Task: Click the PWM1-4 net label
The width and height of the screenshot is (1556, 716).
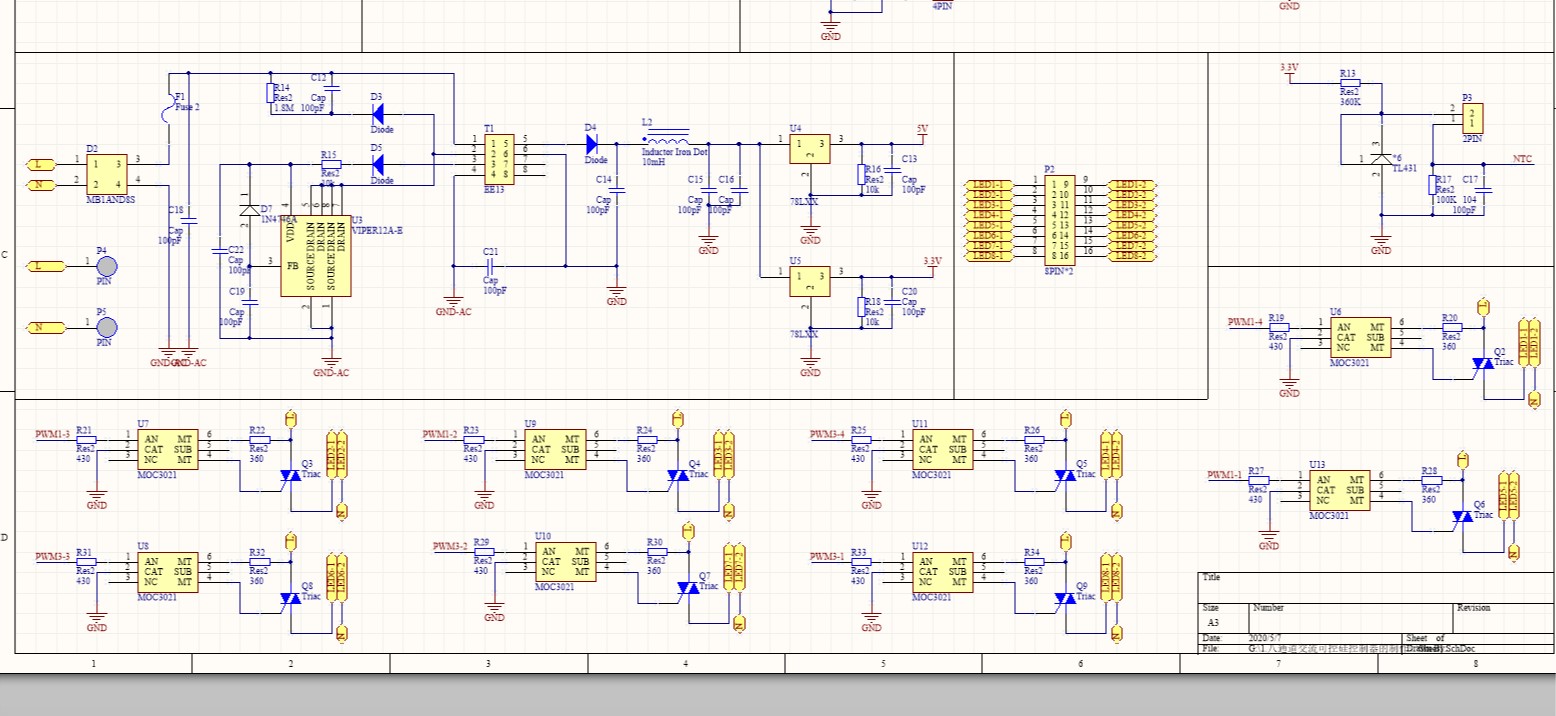Action: 1245,323
